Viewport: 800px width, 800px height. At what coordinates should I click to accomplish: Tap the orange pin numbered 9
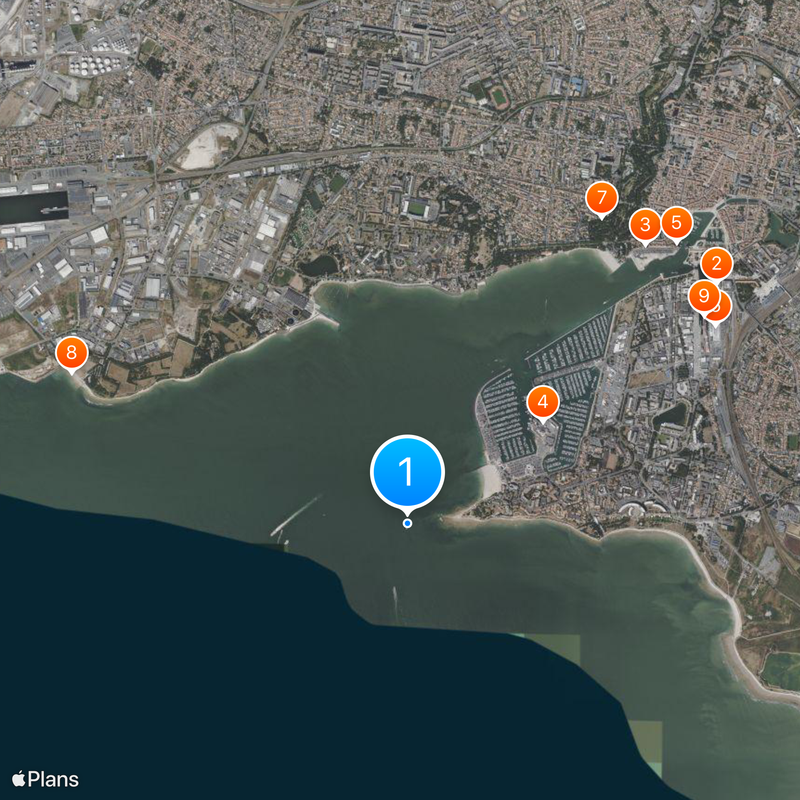pyautogui.click(x=704, y=295)
